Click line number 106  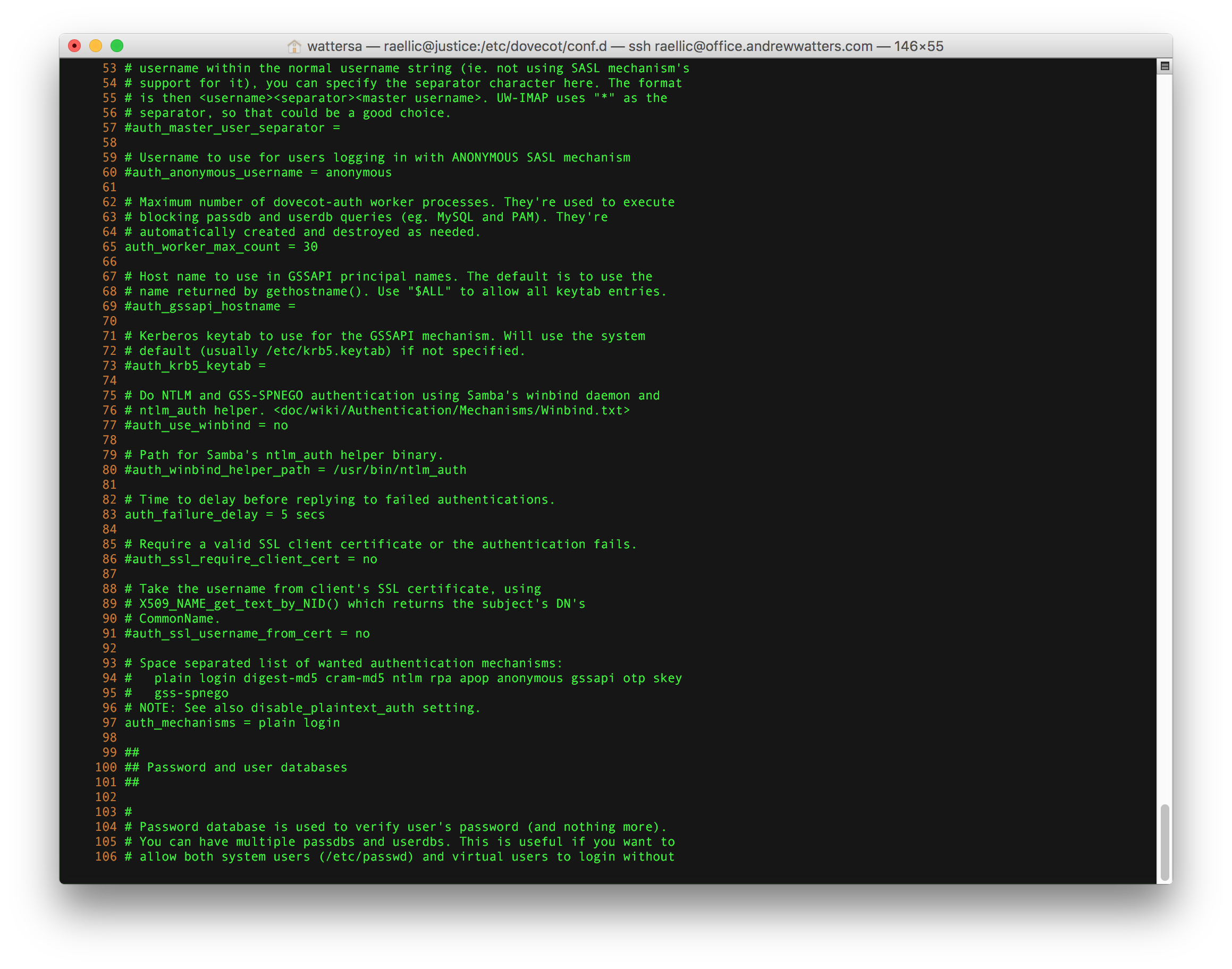click(106, 857)
